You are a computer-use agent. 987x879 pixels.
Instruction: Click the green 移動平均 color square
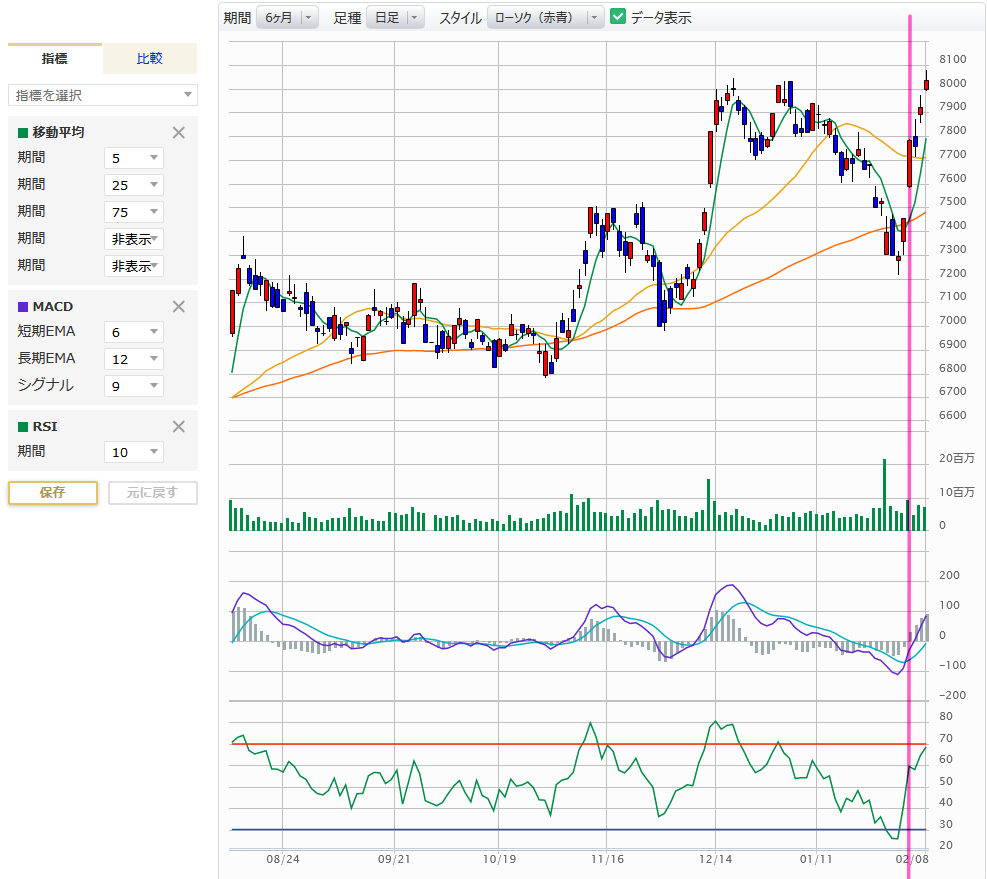click(23, 132)
